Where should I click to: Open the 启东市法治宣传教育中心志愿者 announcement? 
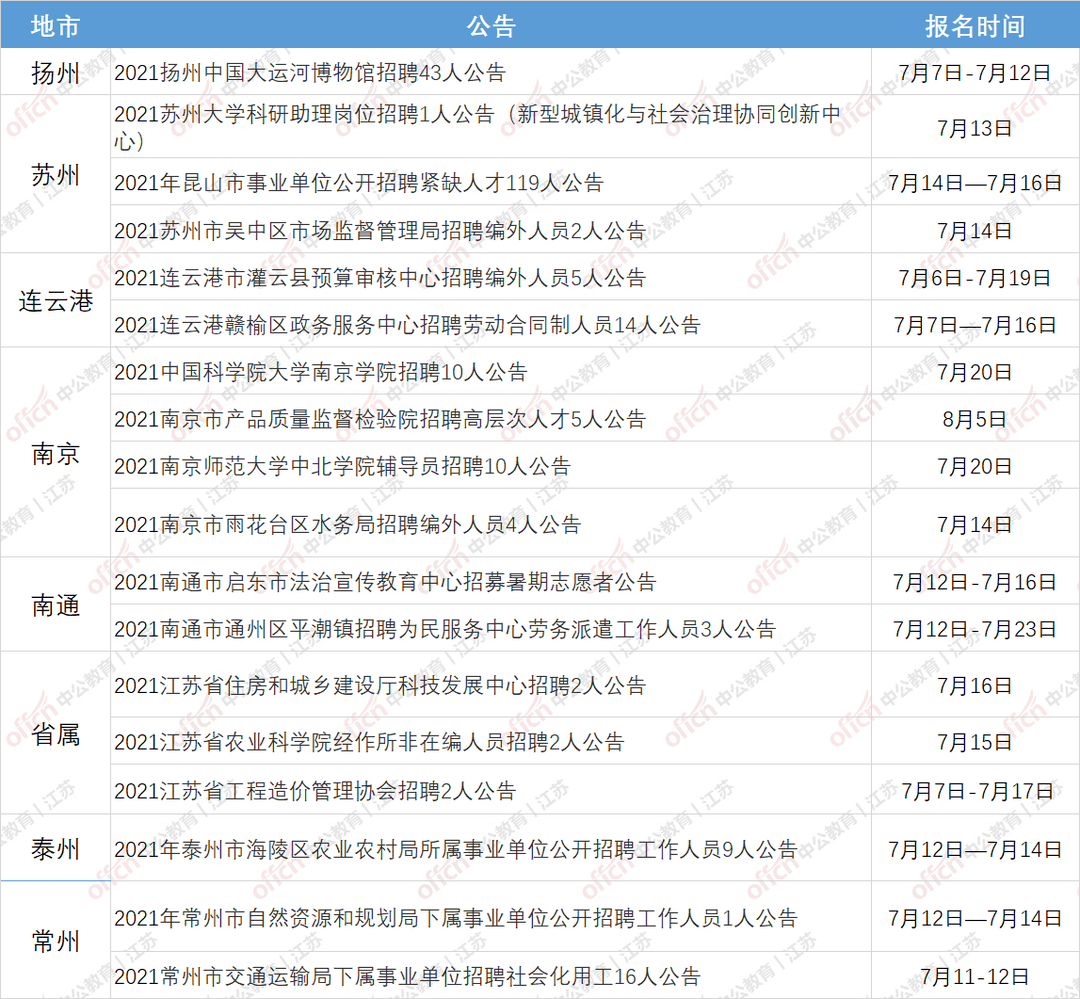(385, 582)
